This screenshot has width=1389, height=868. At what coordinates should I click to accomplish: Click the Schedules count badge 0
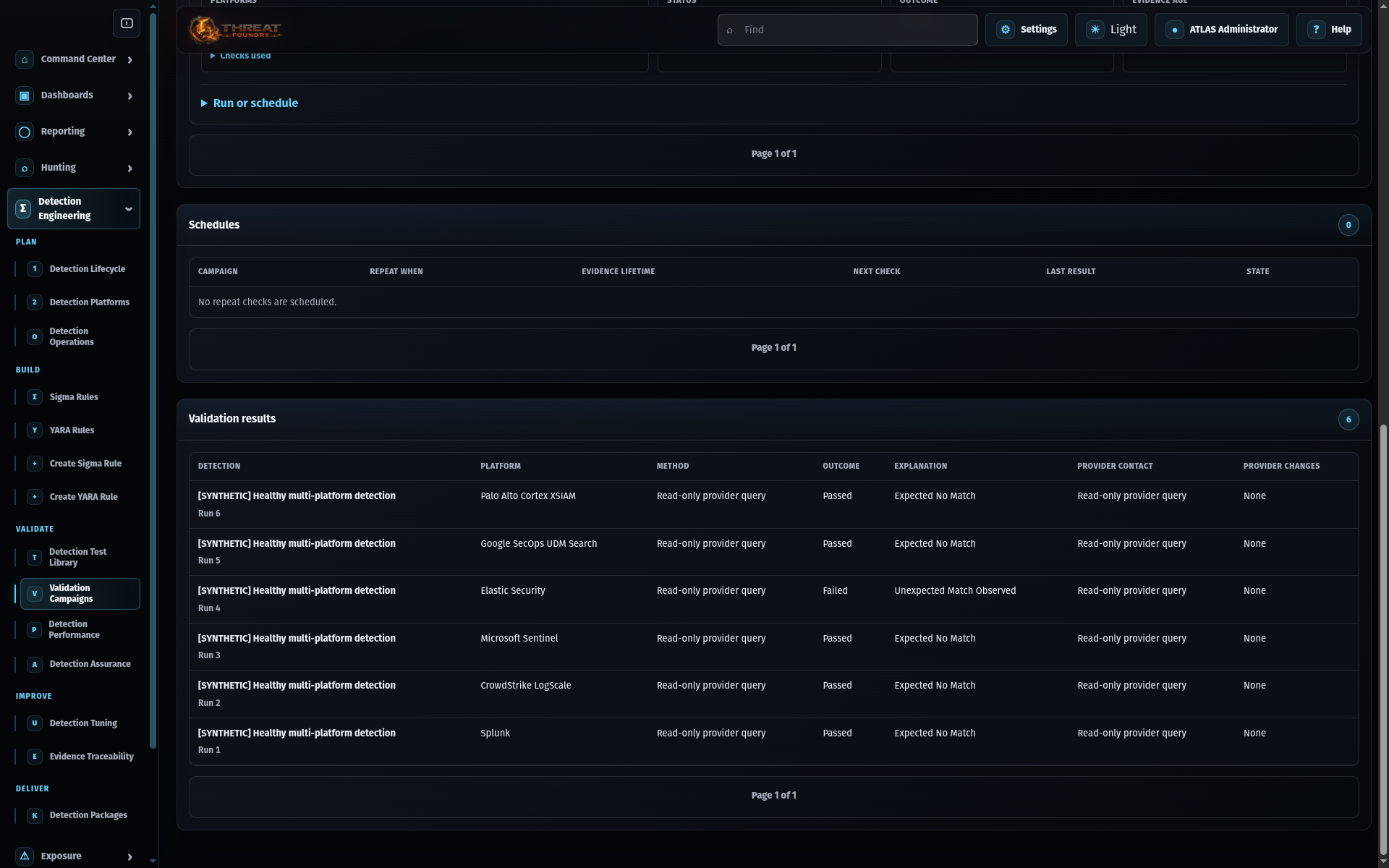coord(1348,225)
